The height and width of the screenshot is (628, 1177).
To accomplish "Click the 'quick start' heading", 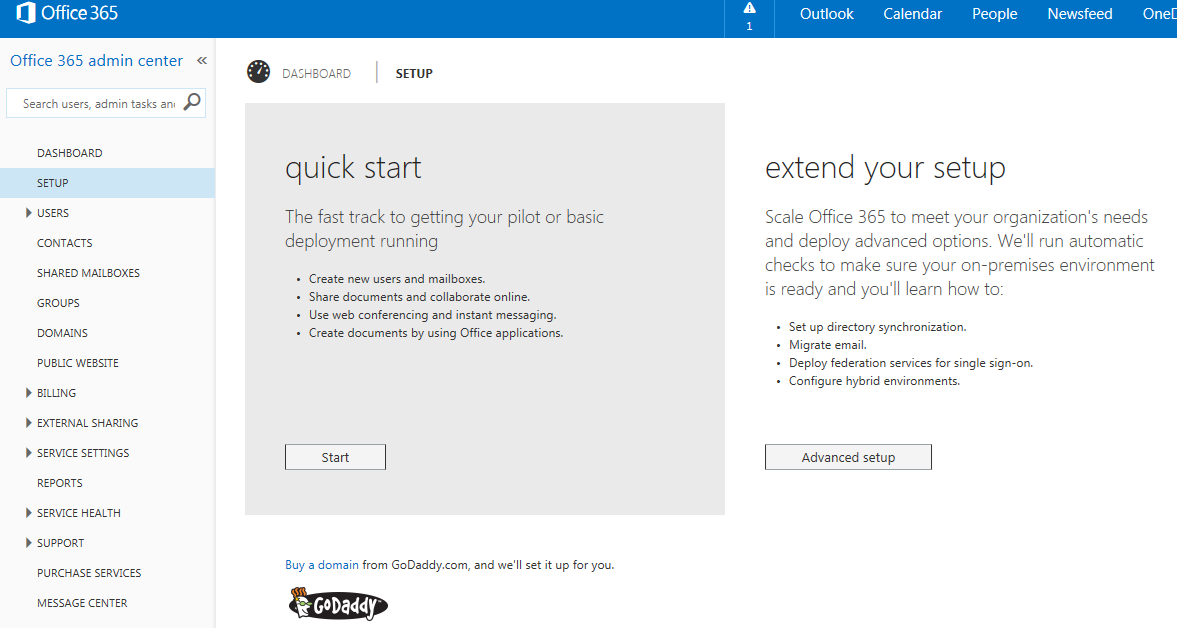I will point(353,168).
